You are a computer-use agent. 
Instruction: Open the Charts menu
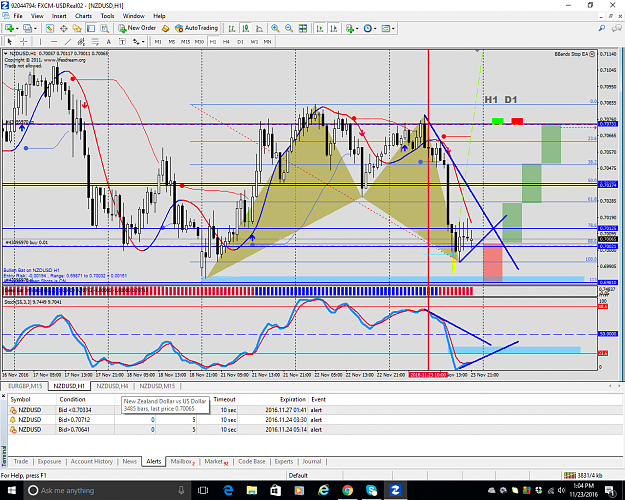point(83,16)
